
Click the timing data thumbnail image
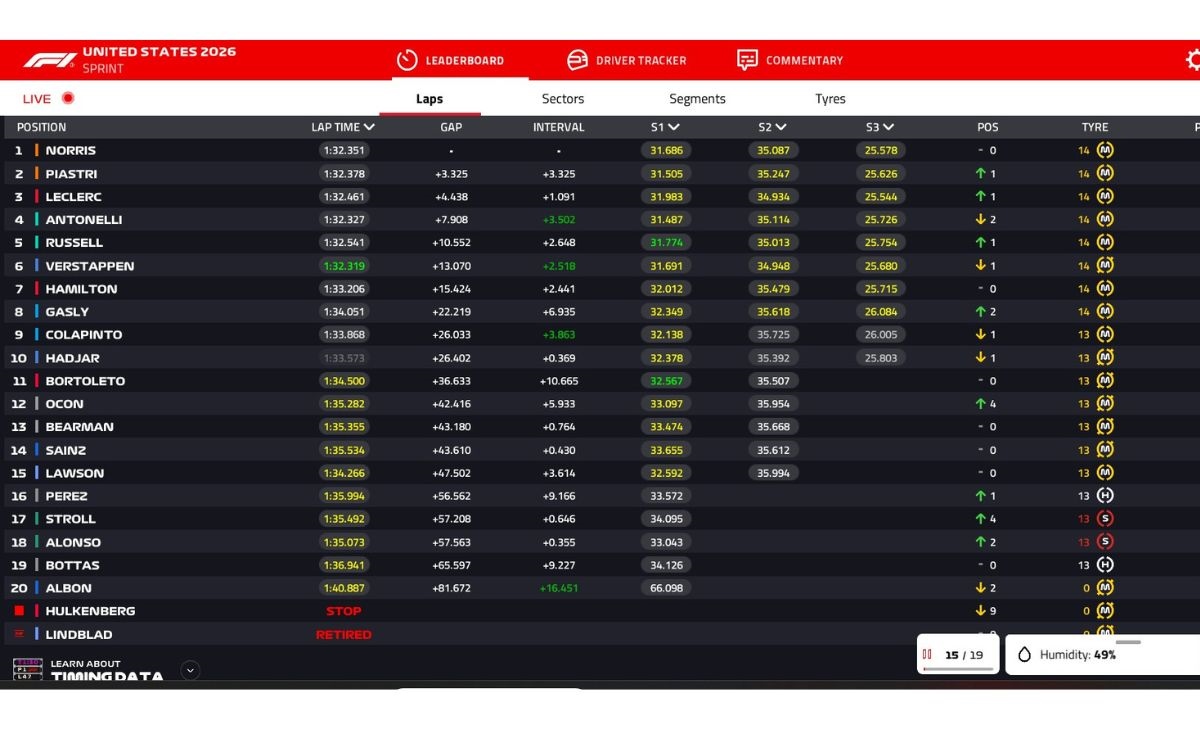click(27, 670)
